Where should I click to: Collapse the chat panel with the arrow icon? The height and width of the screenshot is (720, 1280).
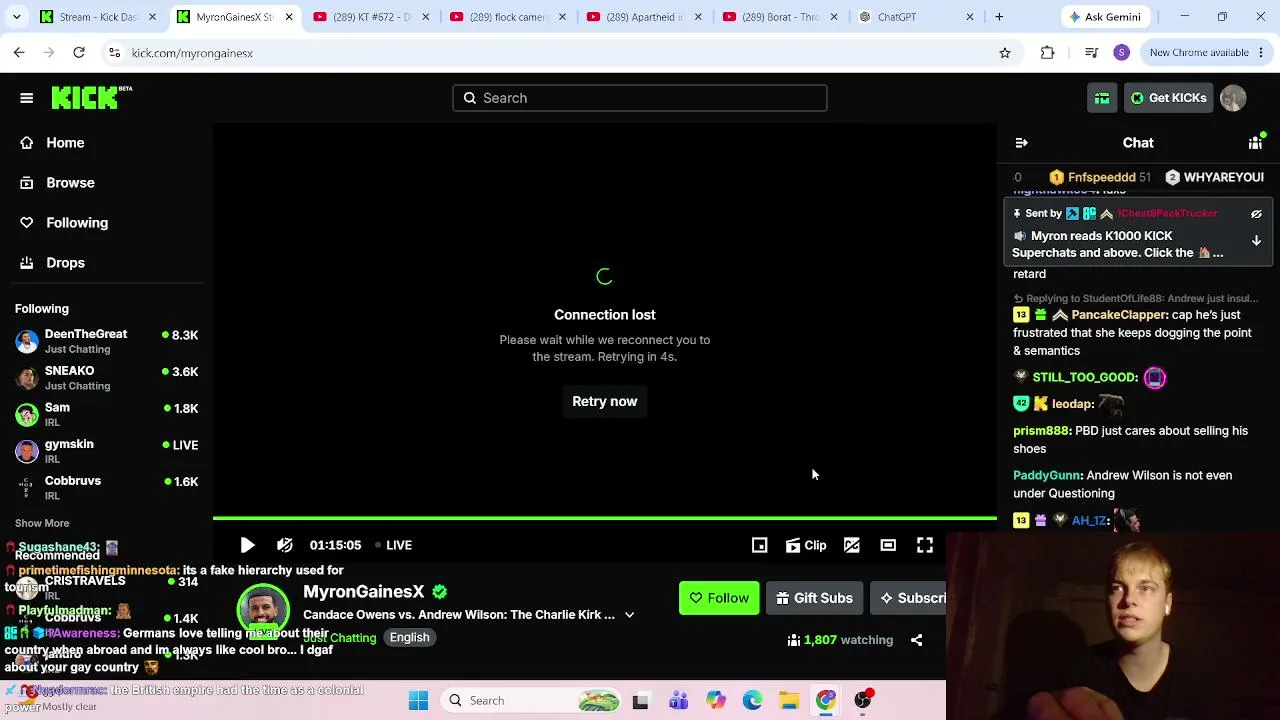pyautogui.click(x=1021, y=143)
